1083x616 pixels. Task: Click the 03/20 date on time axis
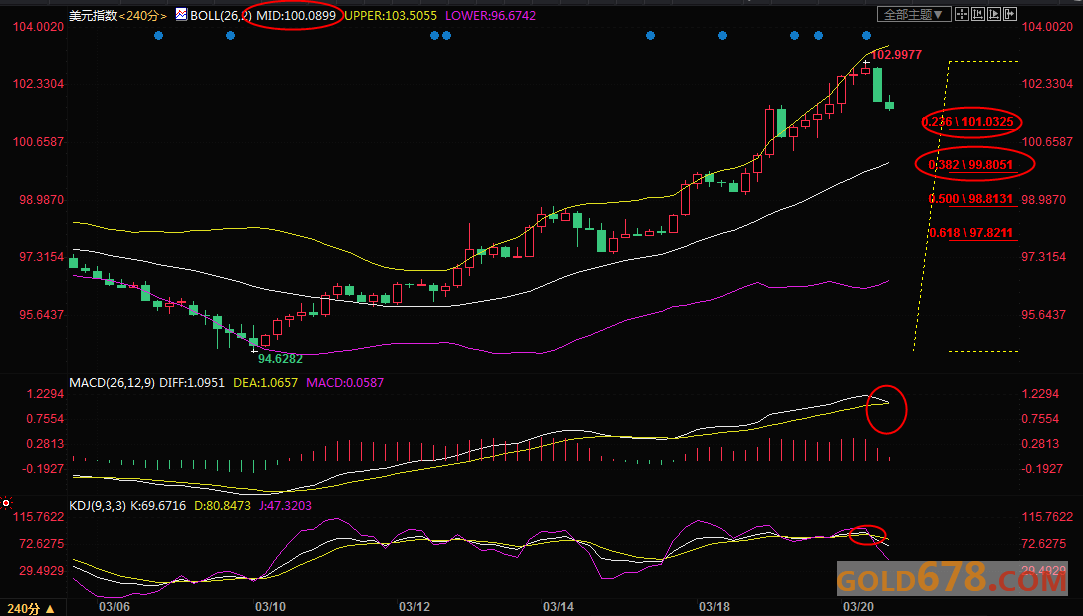(858, 606)
